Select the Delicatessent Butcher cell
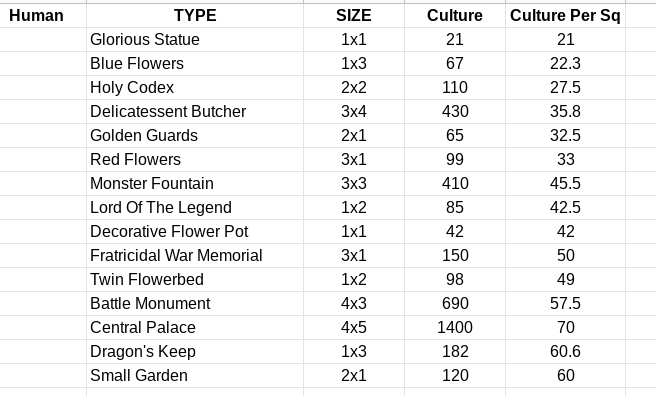The width and height of the screenshot is (656, 396). coord(195,112)
